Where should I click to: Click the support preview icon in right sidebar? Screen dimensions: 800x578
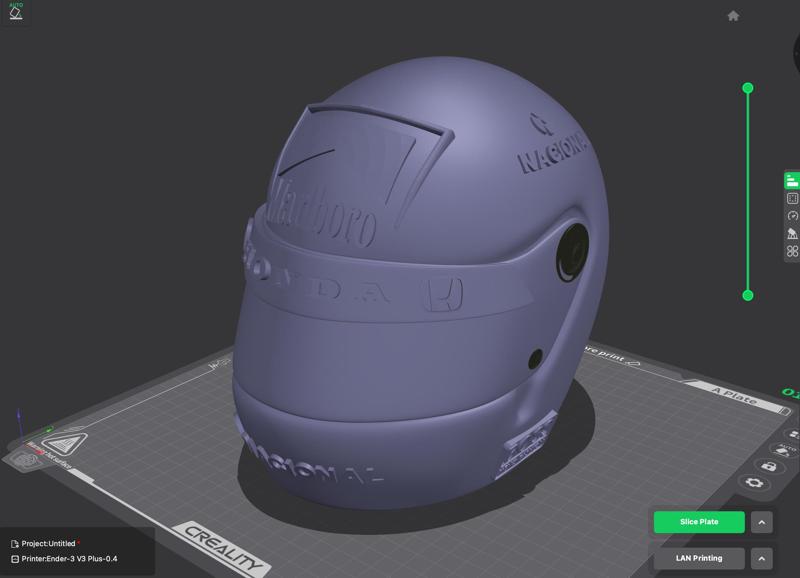point(792,234)
